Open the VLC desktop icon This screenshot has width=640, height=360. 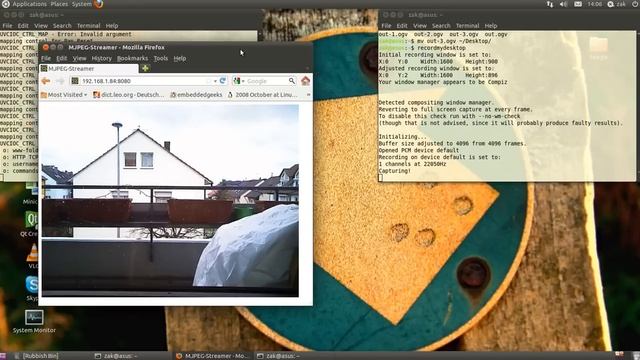click(32, 256)
